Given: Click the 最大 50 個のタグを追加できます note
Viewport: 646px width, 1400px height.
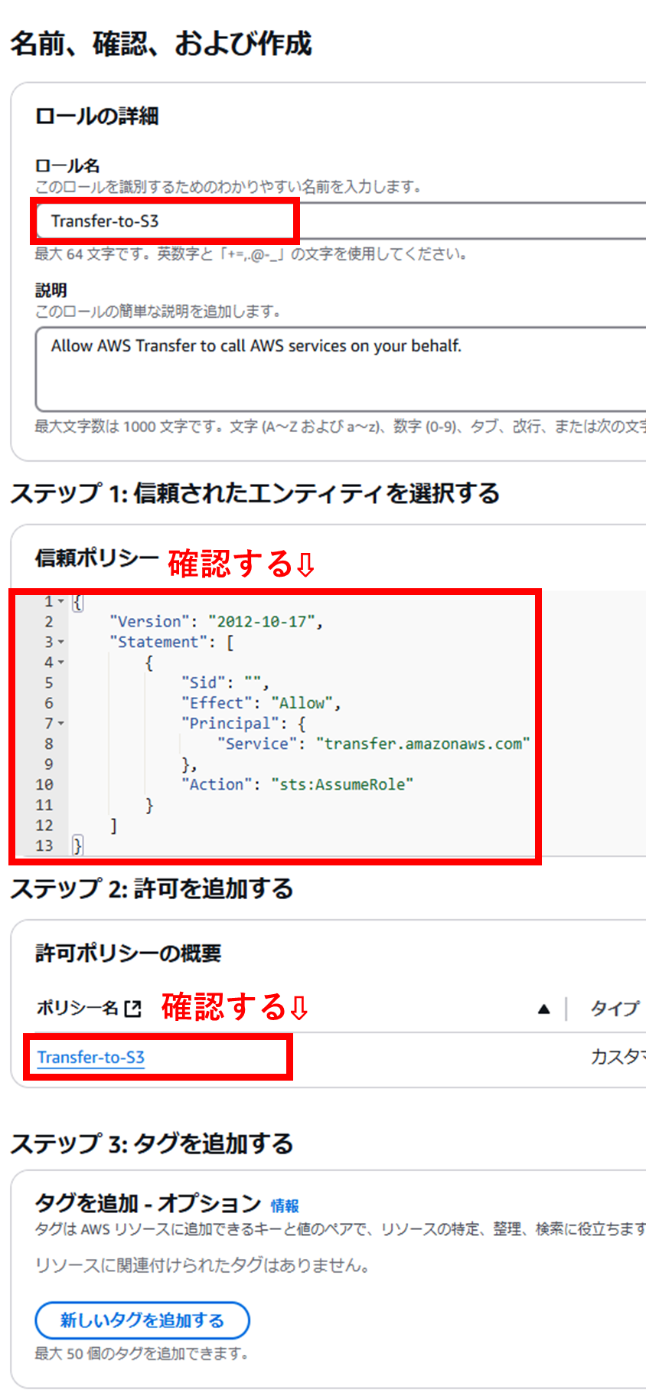Looking at the screenshot, I should (x=142, y=1355).
